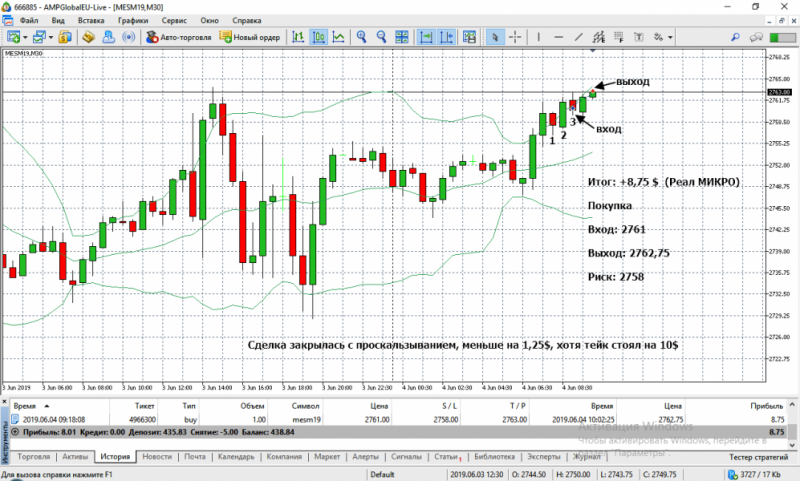The width and height of the screenshot is (800, 481).
Task: Select the order row ticket 4966300
Action: [x=398, y=419]
